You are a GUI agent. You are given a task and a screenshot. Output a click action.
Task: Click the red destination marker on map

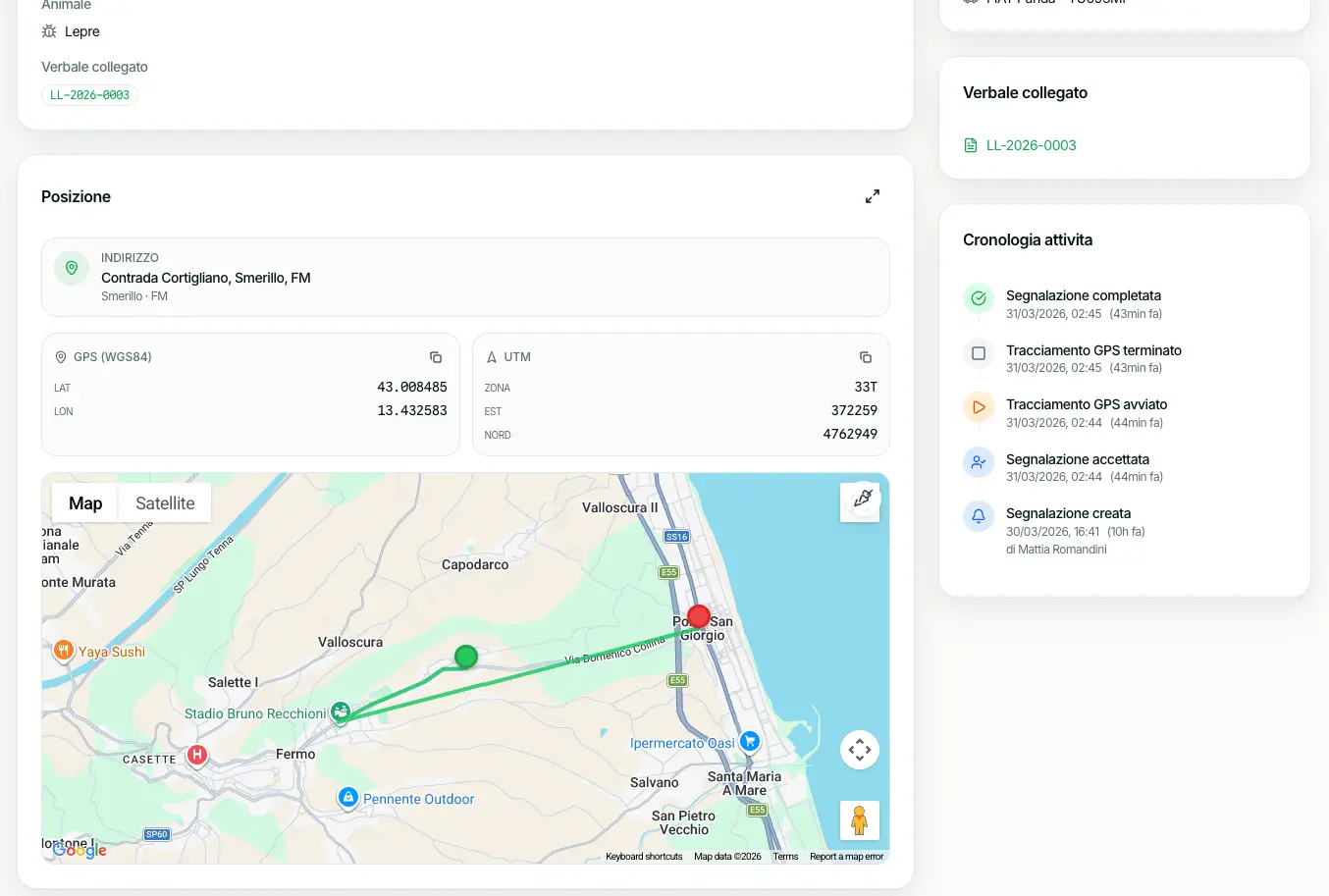[699, 616]
